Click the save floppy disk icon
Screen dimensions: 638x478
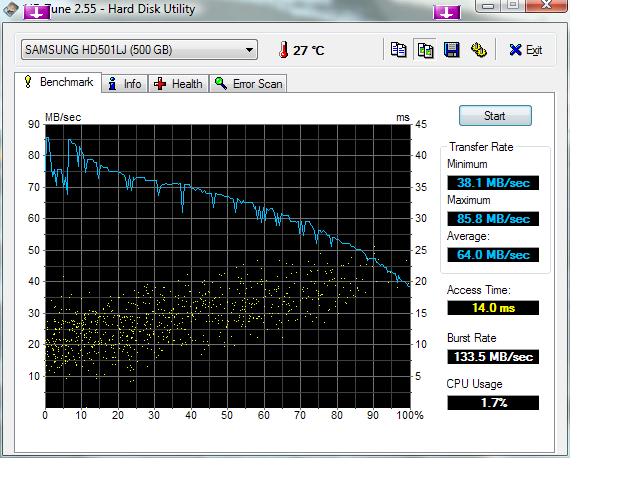click(x=452, y=50)
